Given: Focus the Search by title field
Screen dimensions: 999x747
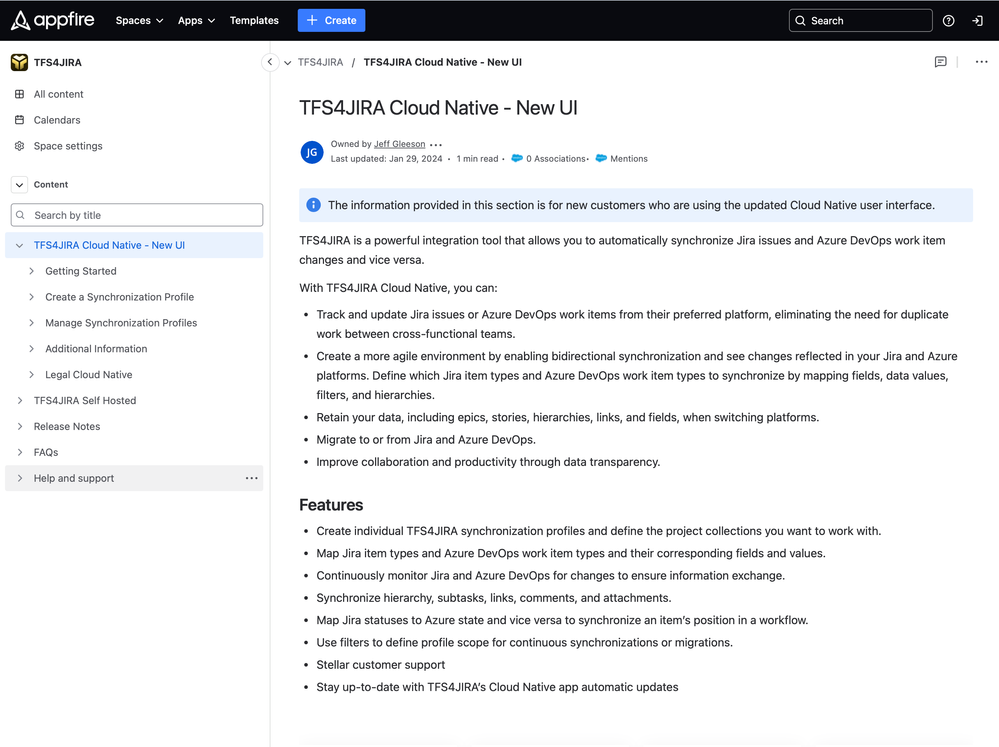Looking at the screenshot, I should [x=137, y=215].
